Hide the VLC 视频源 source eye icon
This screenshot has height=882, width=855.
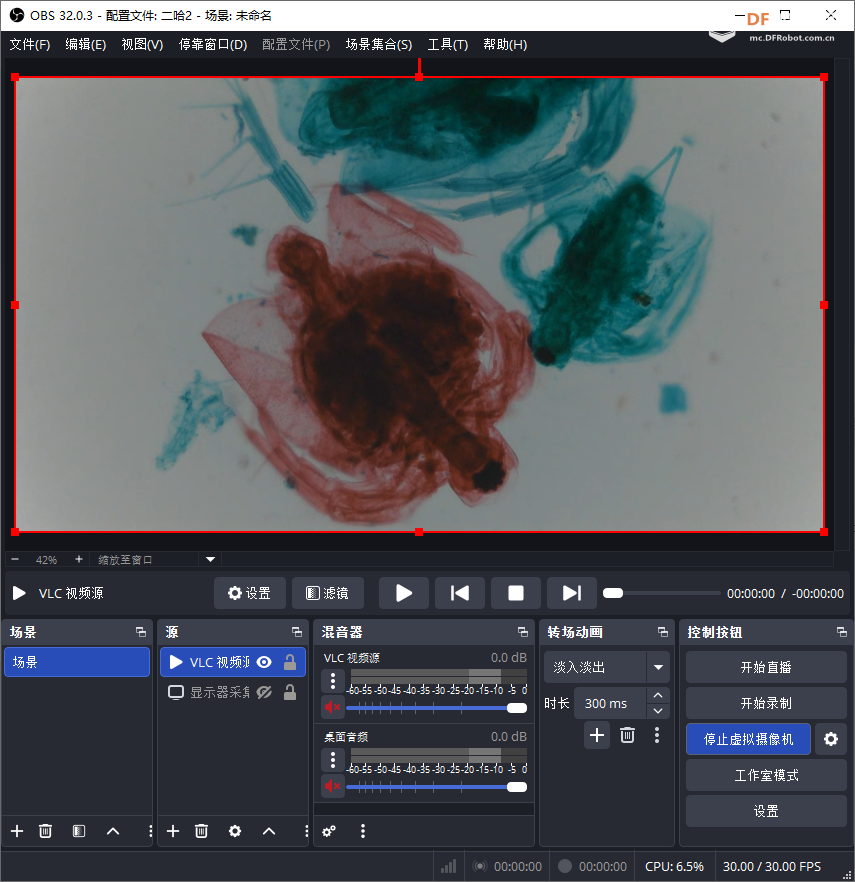click(x=264, y=662)
